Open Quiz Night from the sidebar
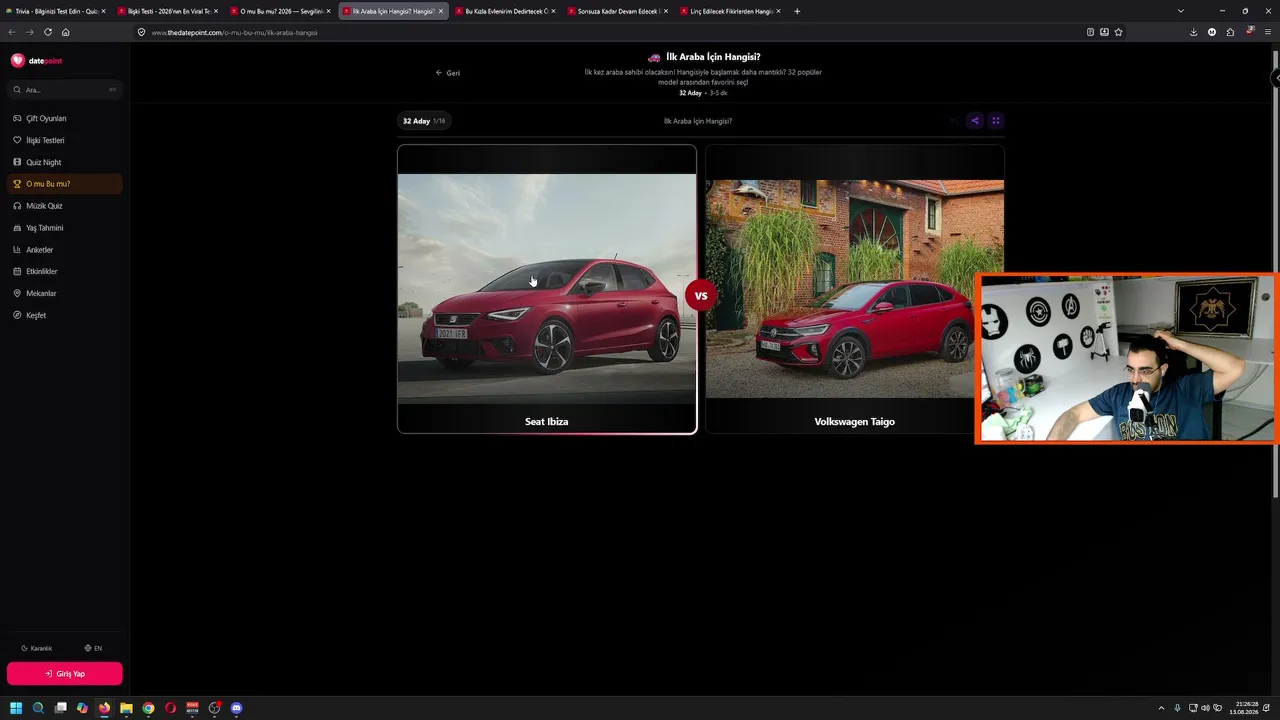Viewport: 1280px width, 720px height. pos(65,162)
